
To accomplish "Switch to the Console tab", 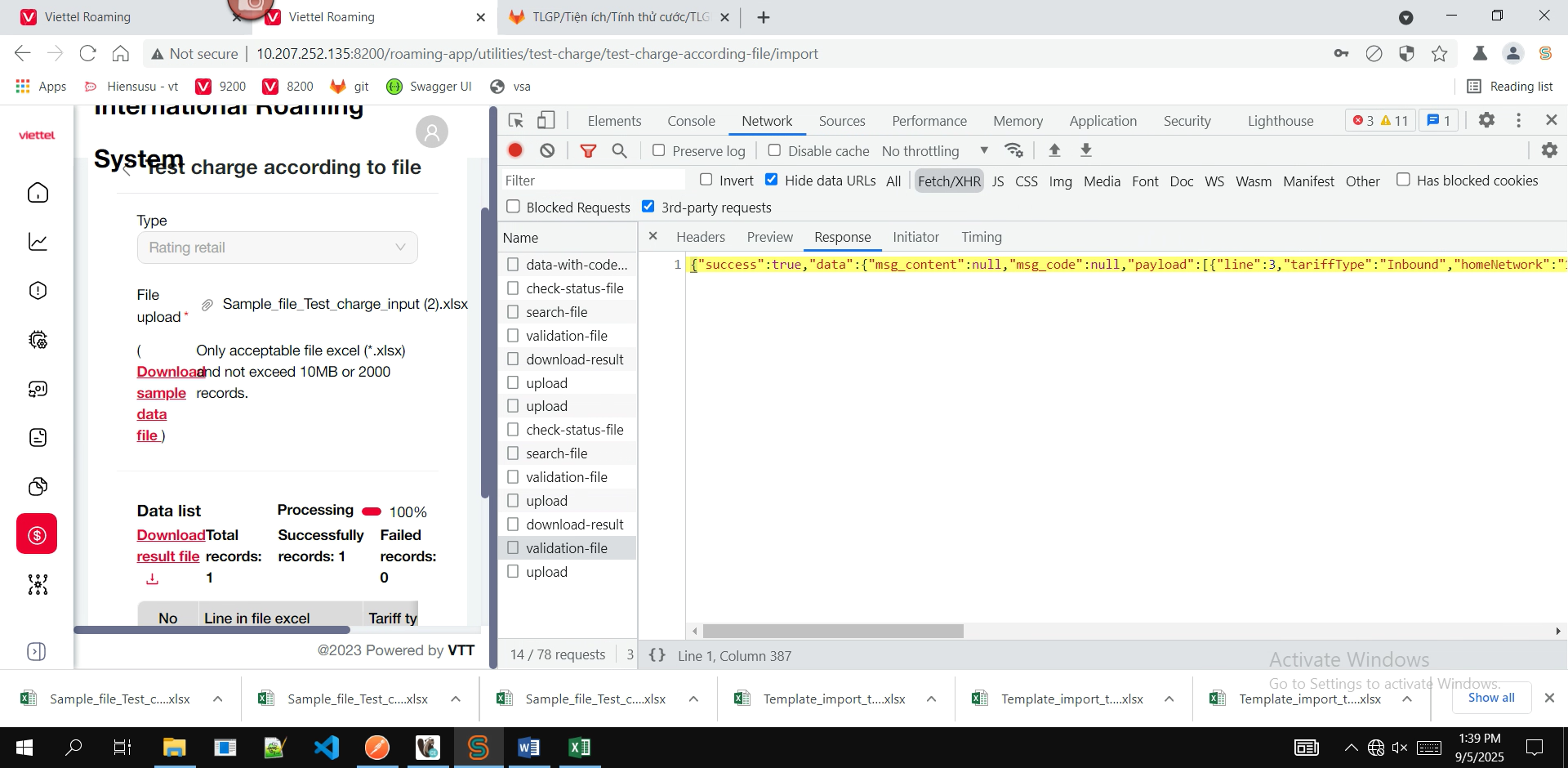I will [x=691, y=121].
